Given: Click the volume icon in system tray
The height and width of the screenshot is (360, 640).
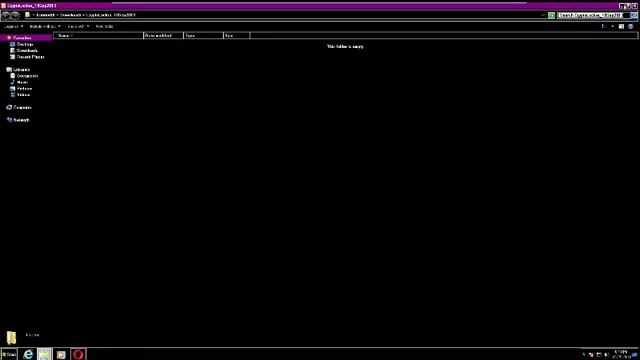Looking at the screenshot, I should (607, 355).
